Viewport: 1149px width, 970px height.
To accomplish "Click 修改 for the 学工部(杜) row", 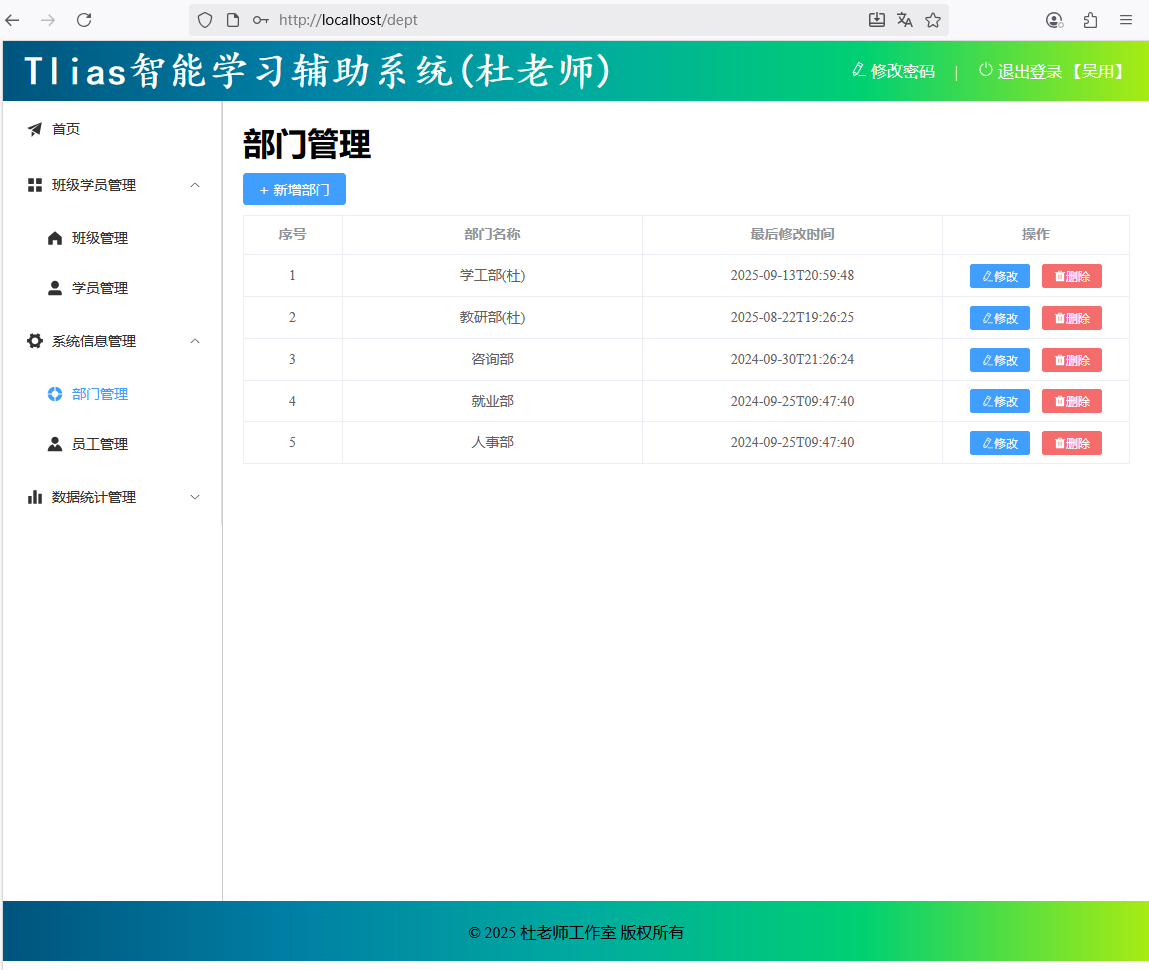I will click(999, 276).
